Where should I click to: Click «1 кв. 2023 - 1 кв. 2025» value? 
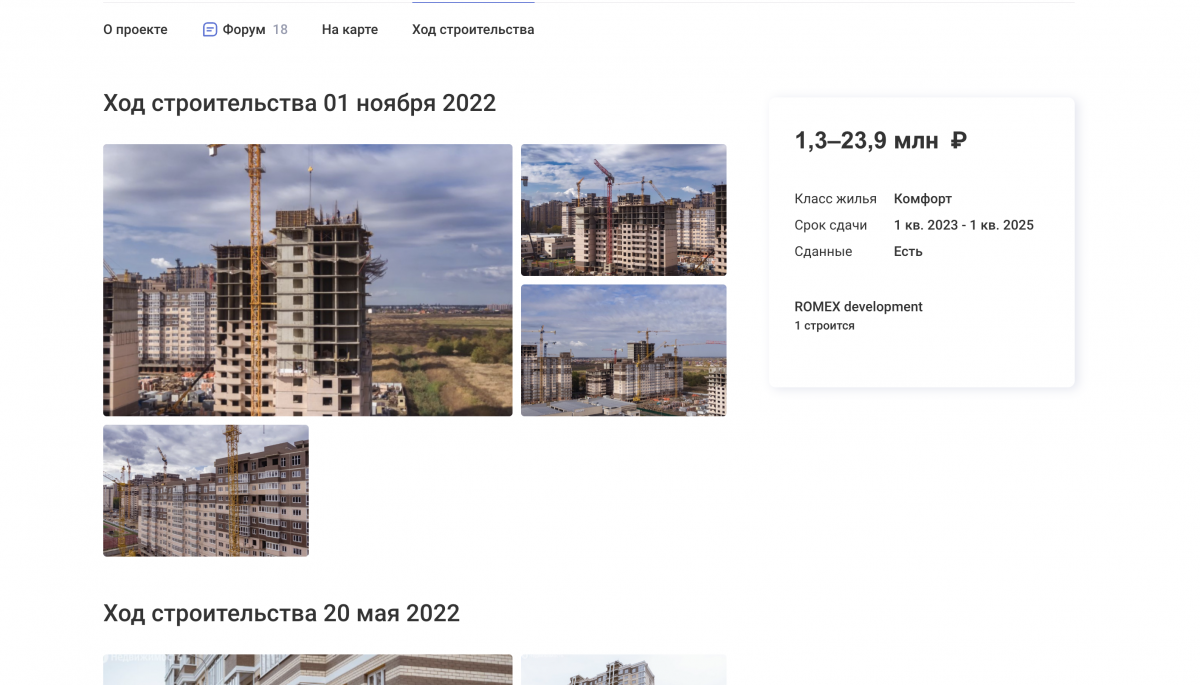(963, 225)
